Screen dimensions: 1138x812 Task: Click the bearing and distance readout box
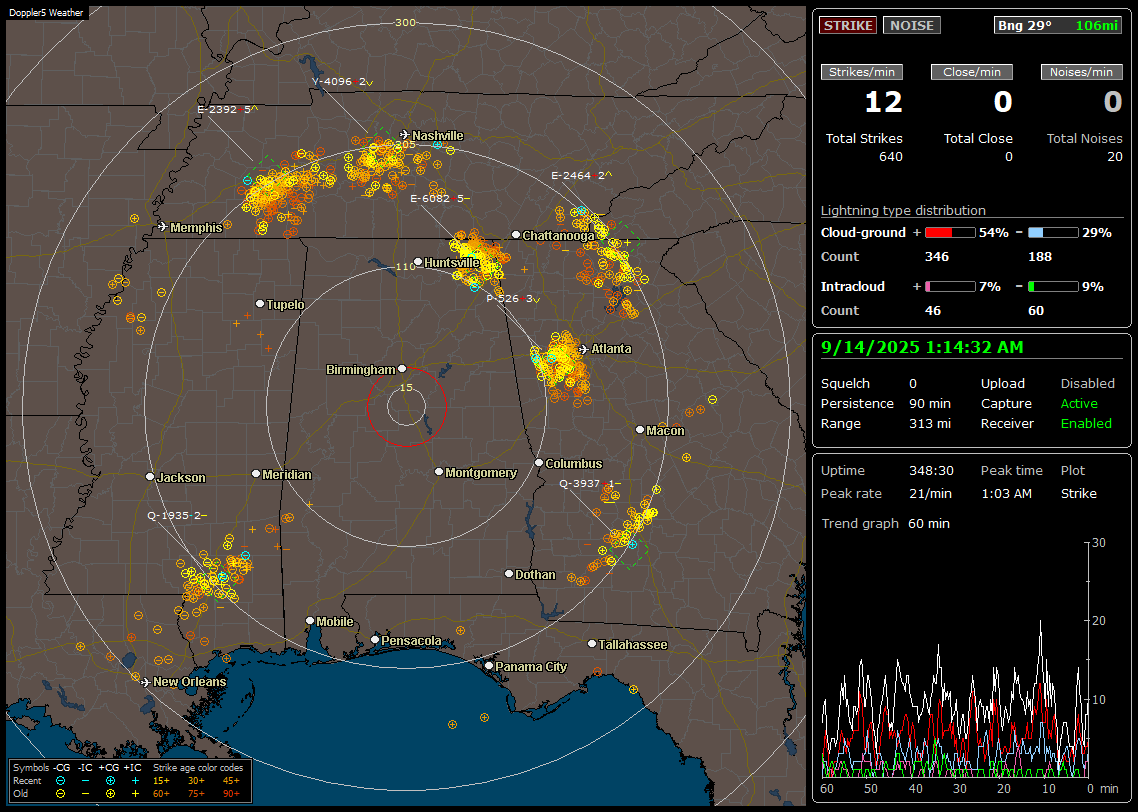pyautogui.click(x=1057, y=25)
